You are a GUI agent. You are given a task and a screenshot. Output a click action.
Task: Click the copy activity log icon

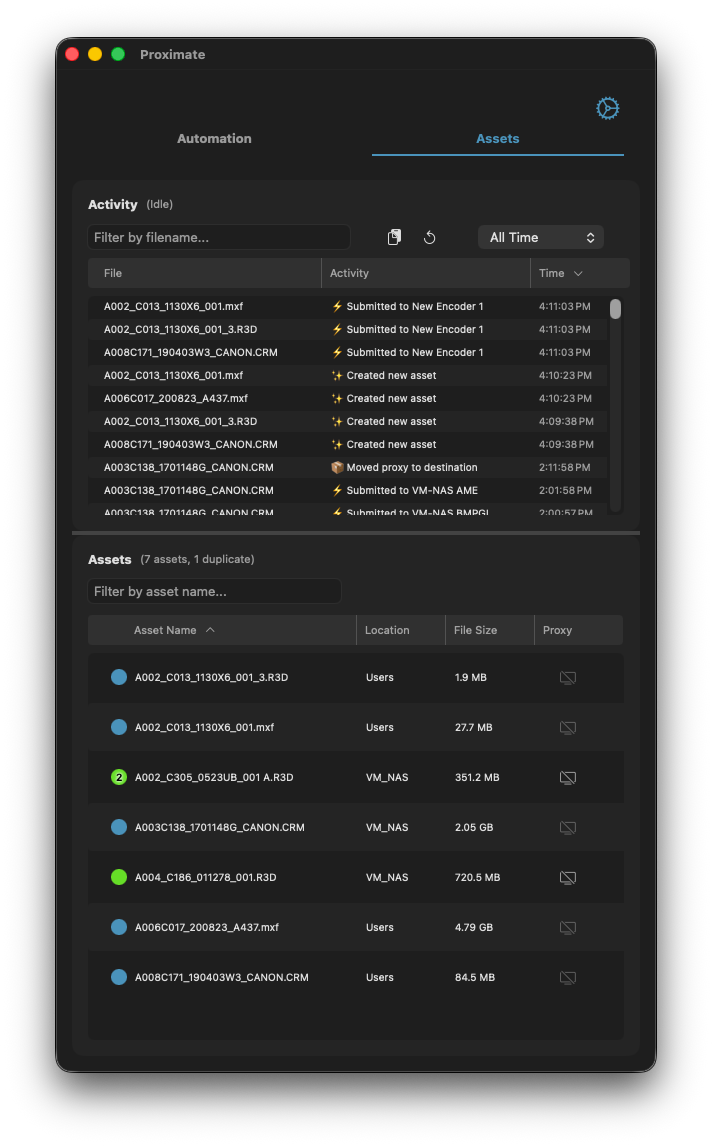(x=393, y=236)
